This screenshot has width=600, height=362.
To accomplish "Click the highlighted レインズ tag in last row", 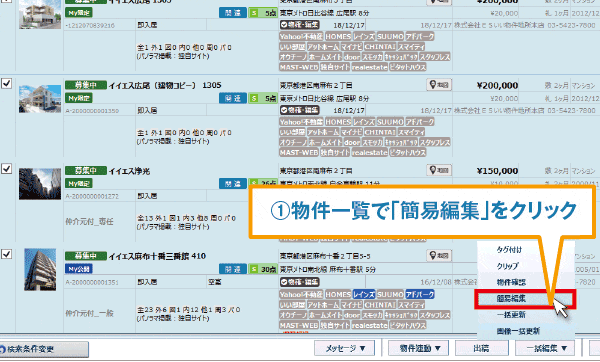I will (x=364, y=294).
